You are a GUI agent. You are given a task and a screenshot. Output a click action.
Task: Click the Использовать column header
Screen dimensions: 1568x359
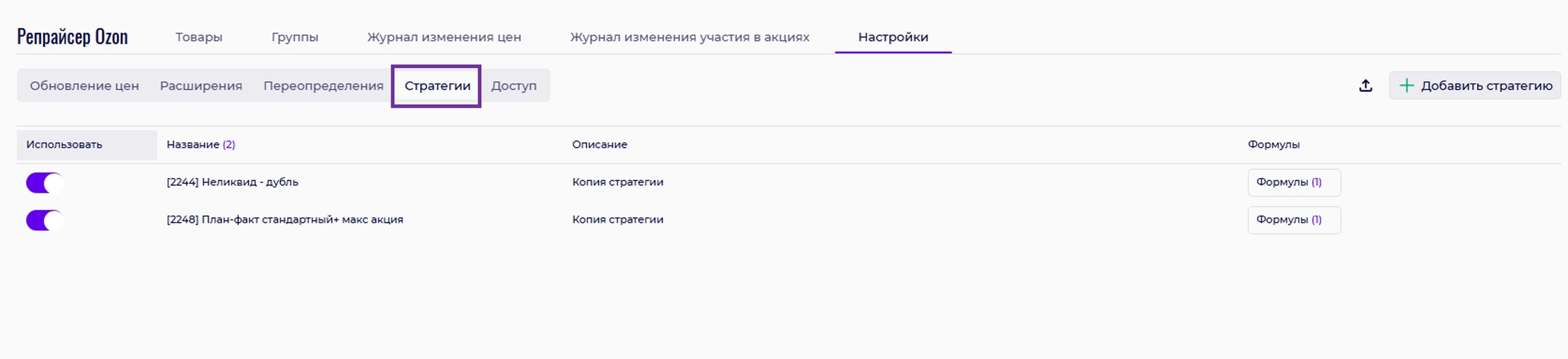(64, 144)
